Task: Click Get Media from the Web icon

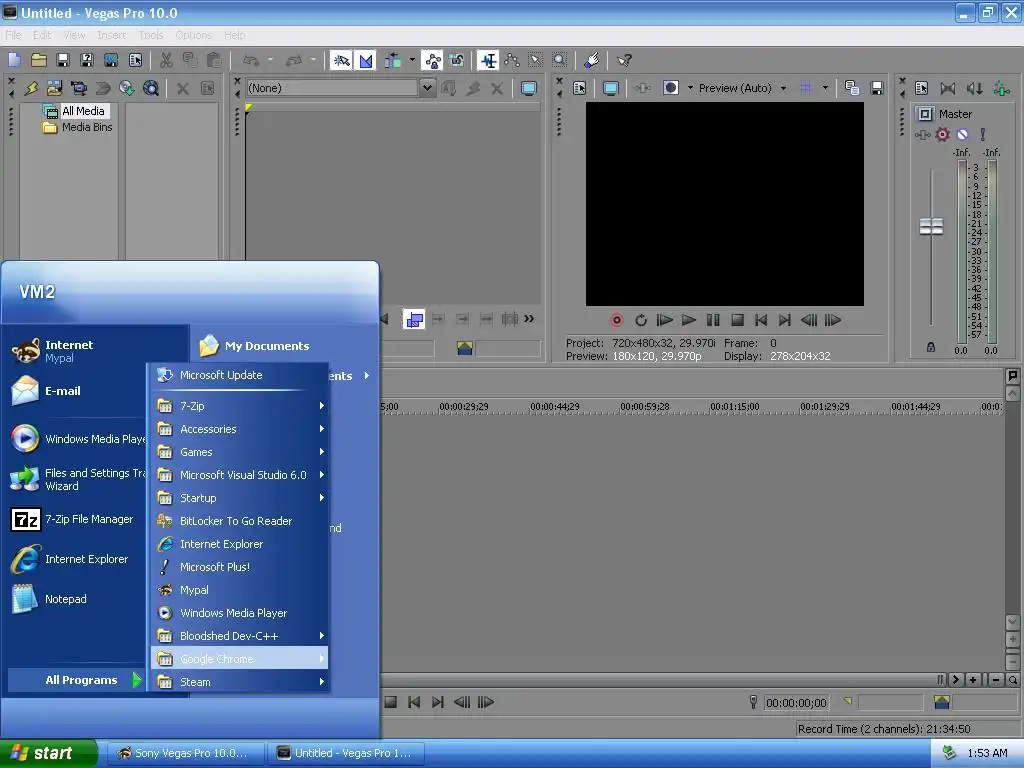Action: (151, 88)
